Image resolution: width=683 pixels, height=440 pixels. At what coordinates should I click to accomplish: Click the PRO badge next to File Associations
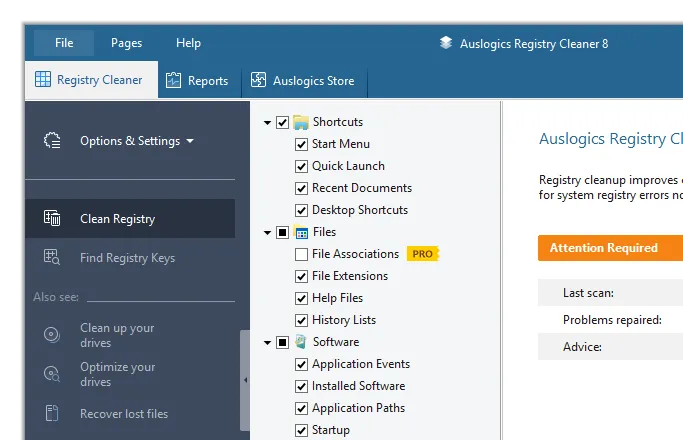click(423, 254)
